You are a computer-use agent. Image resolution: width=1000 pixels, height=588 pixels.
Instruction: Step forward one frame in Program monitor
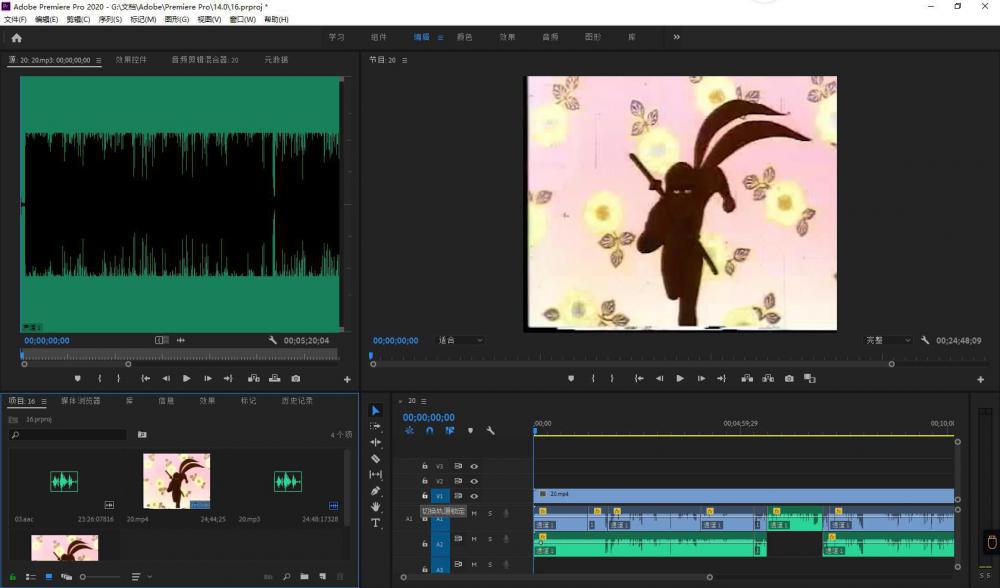(x=701, y=378)
